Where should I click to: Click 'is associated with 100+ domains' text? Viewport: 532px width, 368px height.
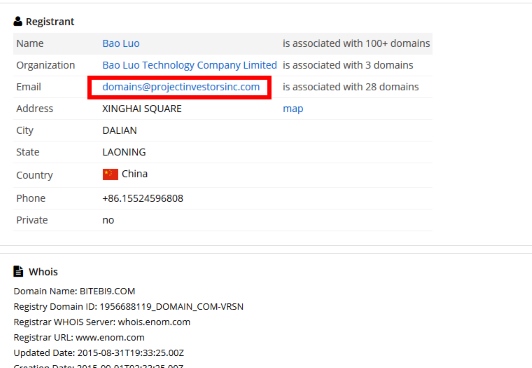click(x=356, y=43)
